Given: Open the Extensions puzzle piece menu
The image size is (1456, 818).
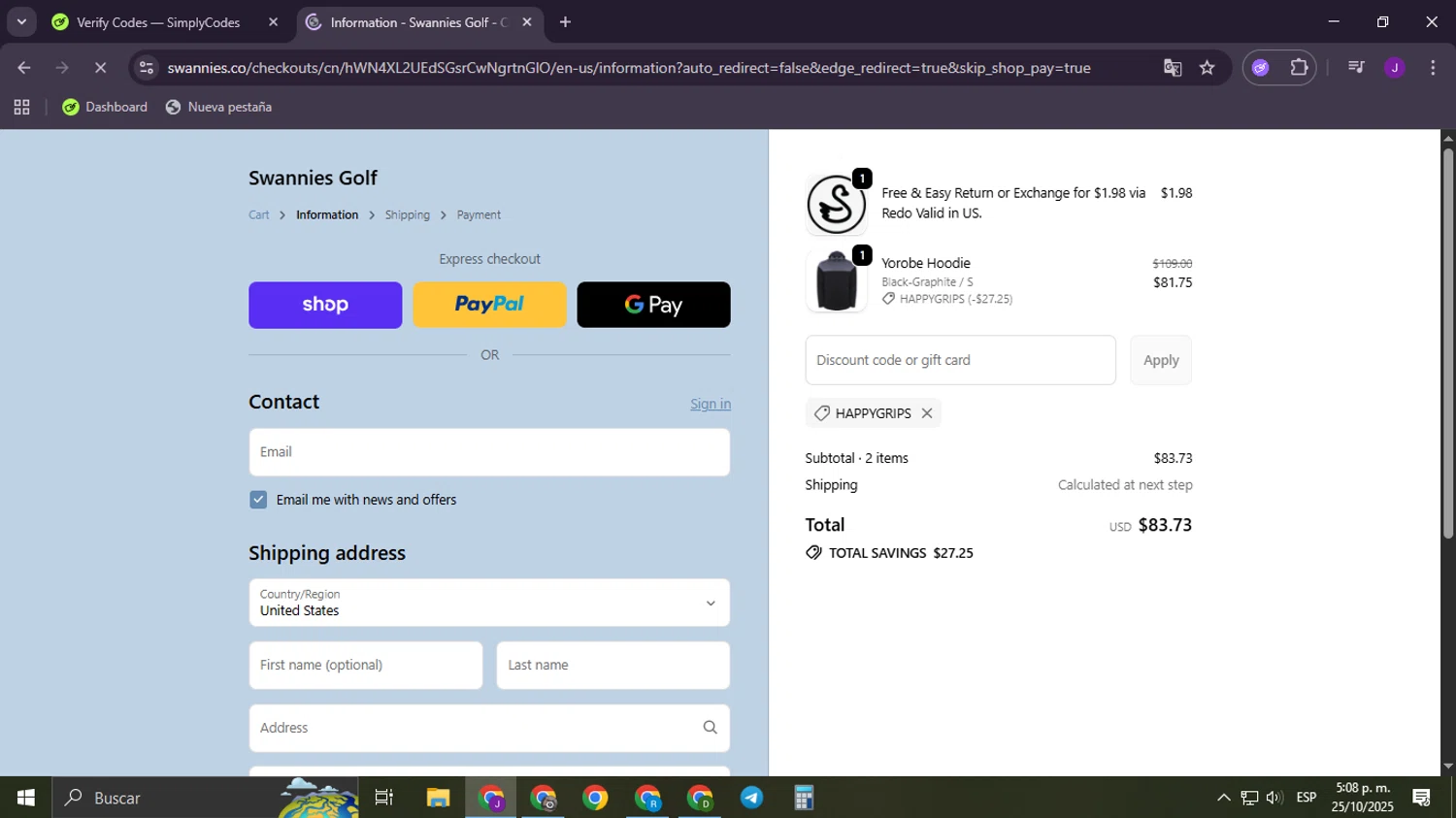Looking at the screenshot, I should 1299,68.
